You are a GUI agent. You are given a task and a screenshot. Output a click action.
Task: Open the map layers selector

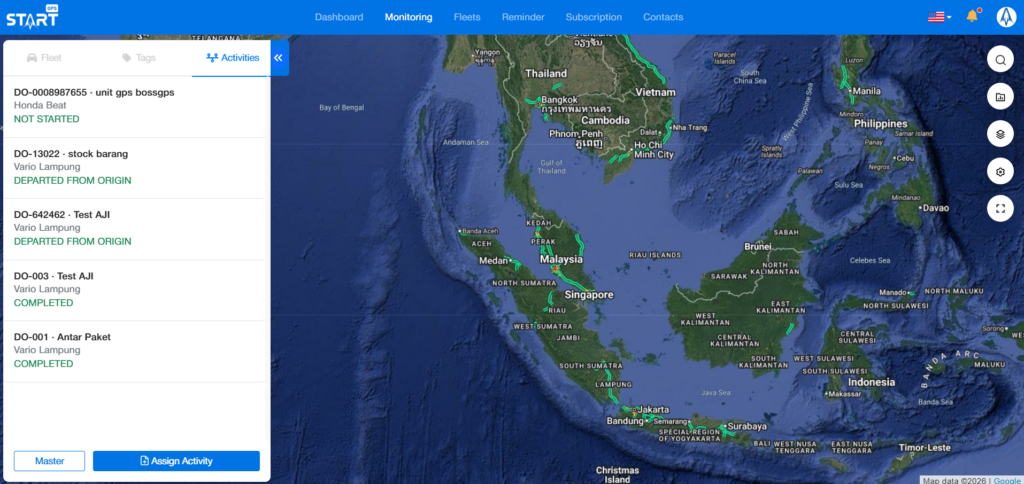999,133
